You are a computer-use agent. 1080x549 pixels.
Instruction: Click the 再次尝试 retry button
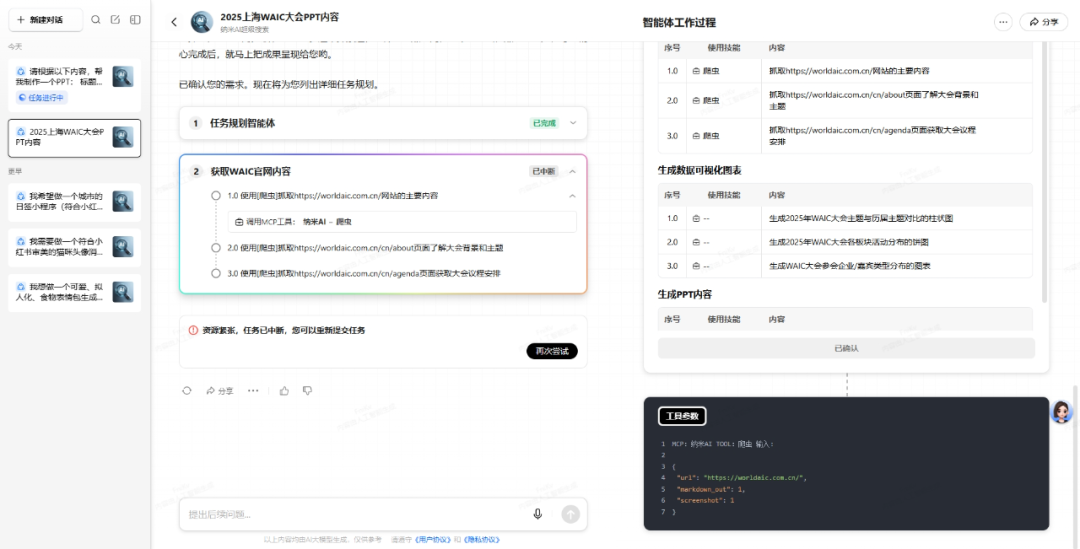point(551,351)
